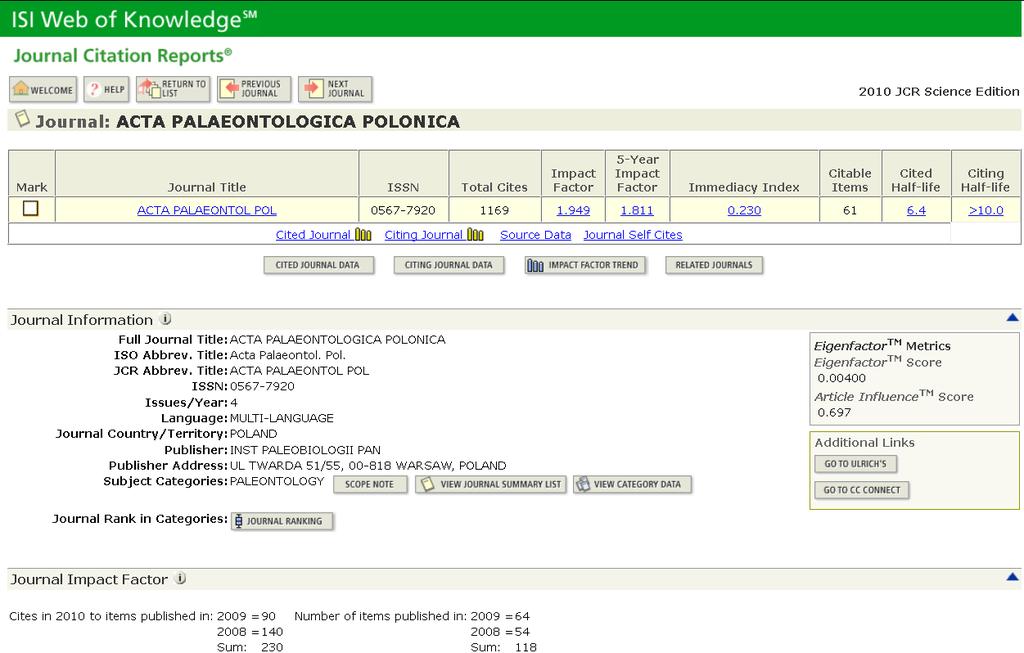1024x653 pixels.
Task: Click the 2010 JCR Science Edition text
Action: pyautogui.click(x=938, y=91)
